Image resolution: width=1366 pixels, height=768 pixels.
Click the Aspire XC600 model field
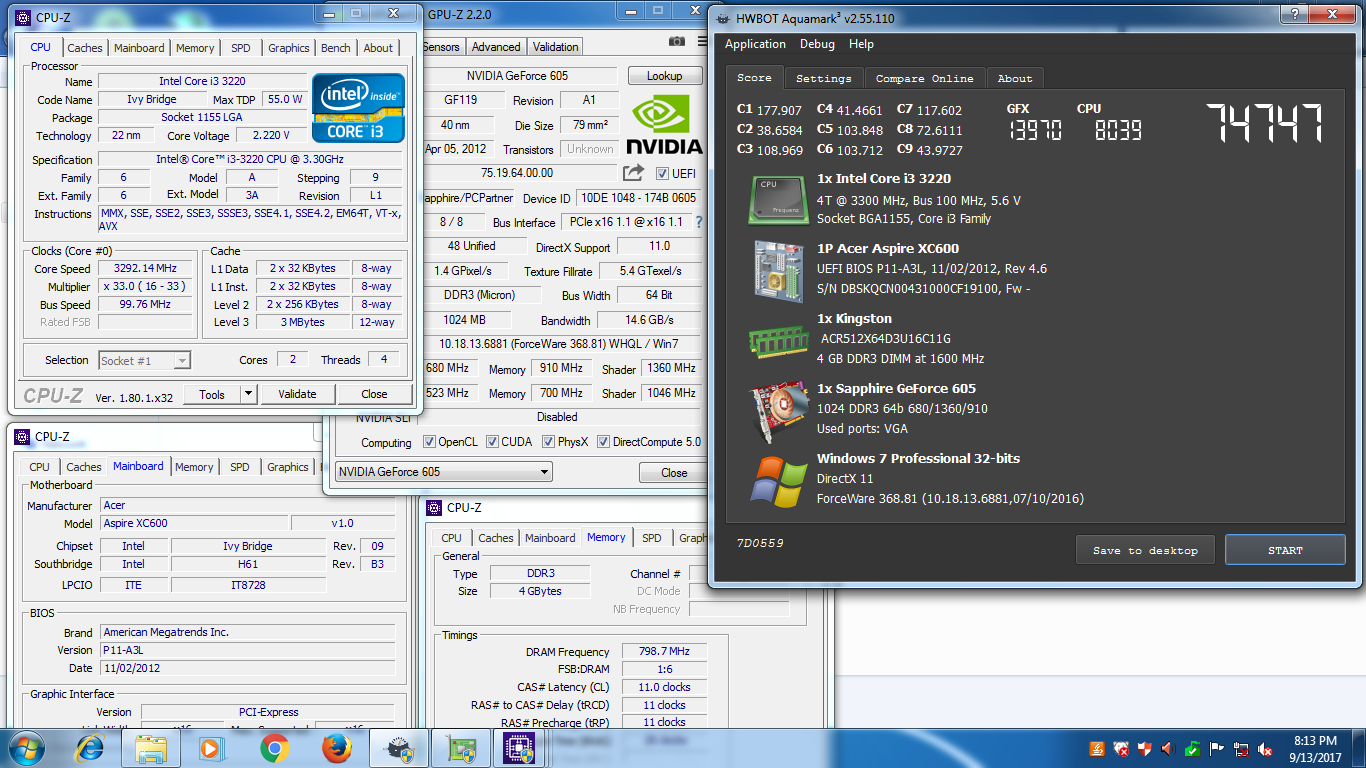[195, 523]
